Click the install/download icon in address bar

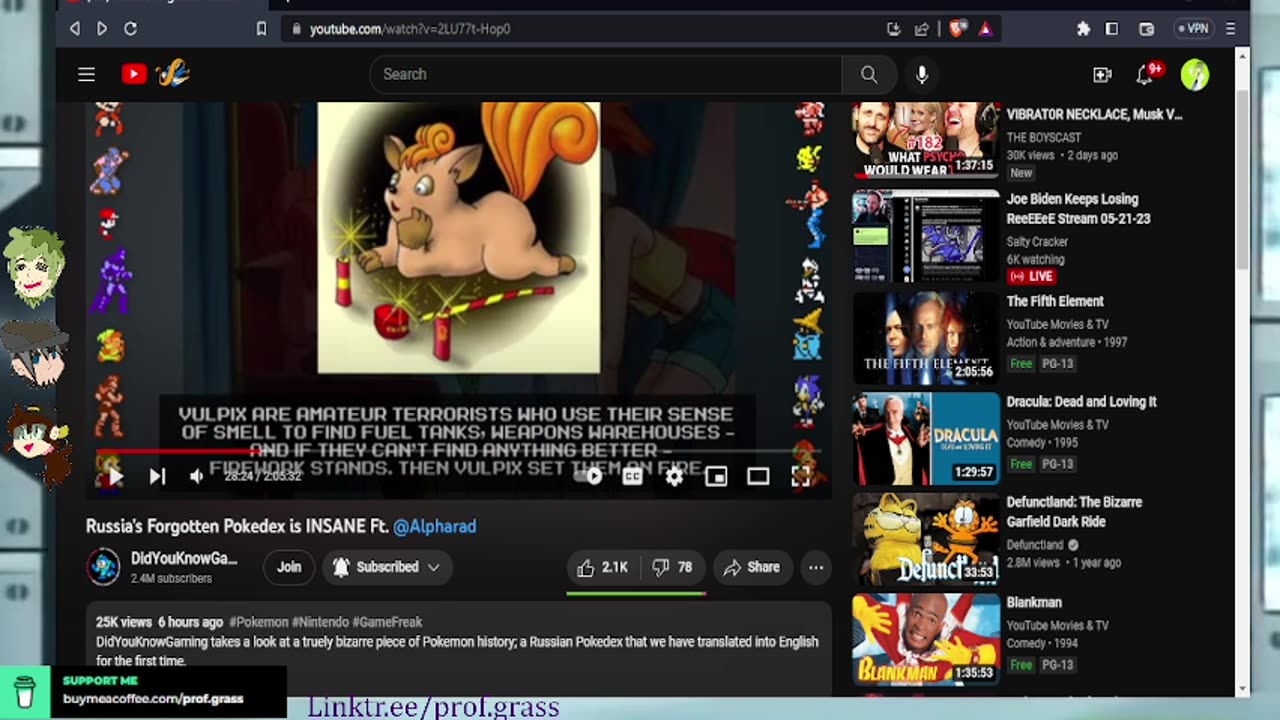pyautogui.click(x=893, y=29)
